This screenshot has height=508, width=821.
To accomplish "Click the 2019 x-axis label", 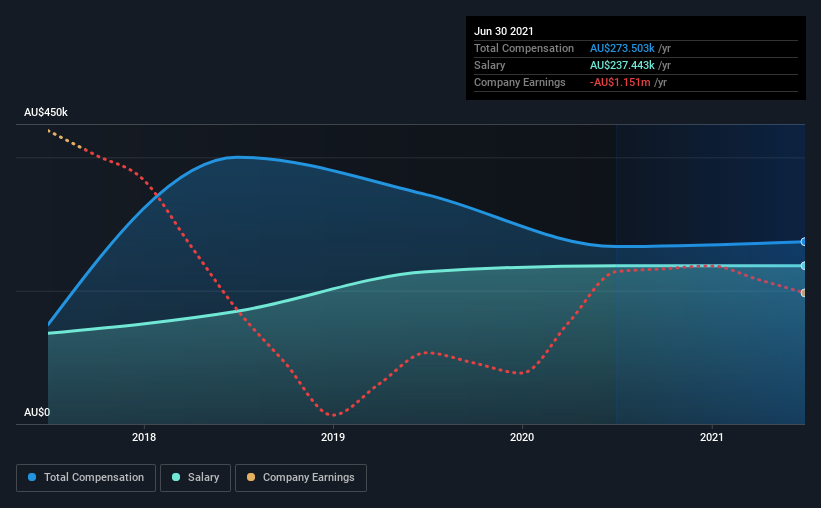I will click(333, 437).
